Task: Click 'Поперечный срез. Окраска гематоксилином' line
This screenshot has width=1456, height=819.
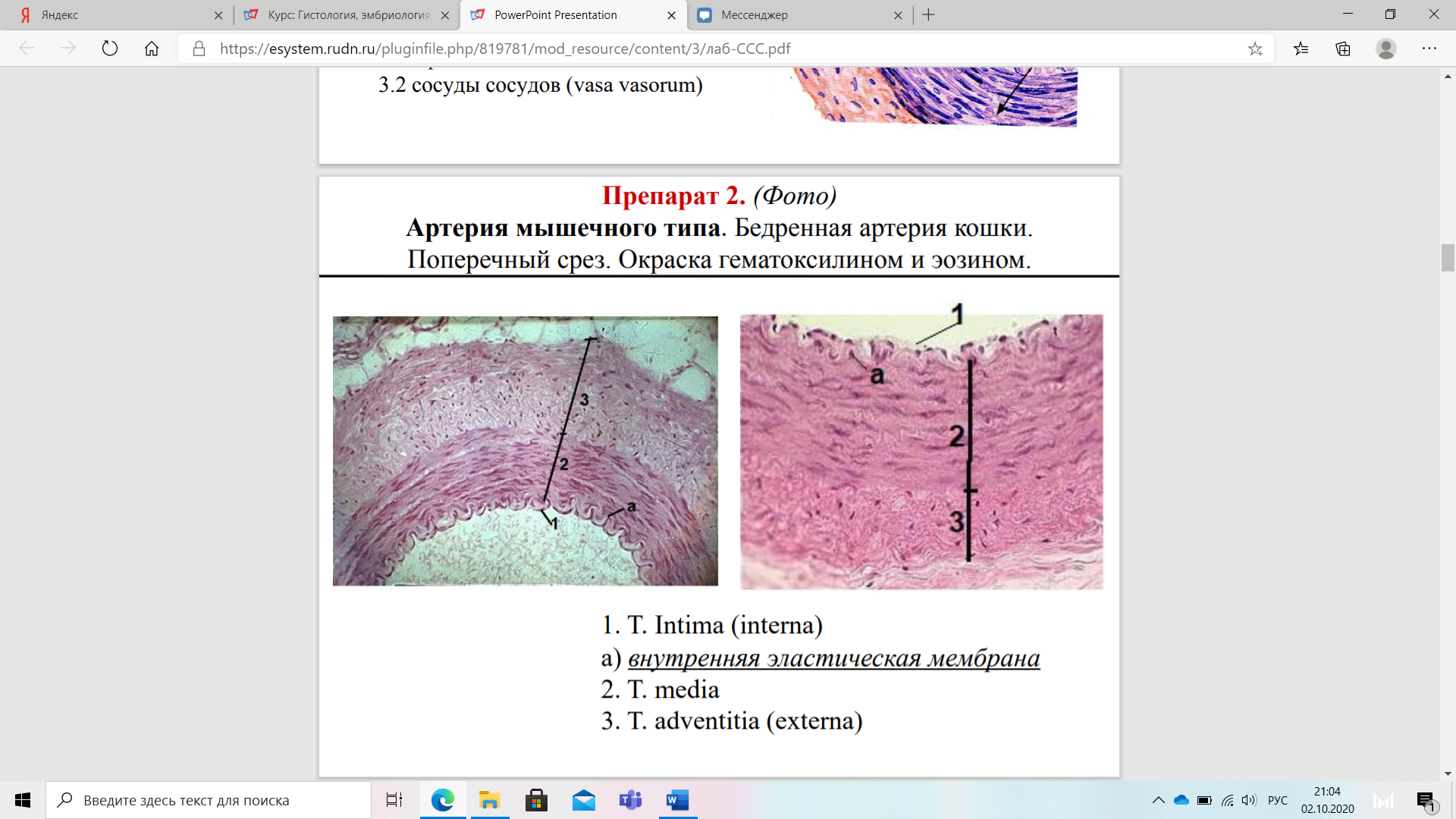Action: (x=718, y=259)
